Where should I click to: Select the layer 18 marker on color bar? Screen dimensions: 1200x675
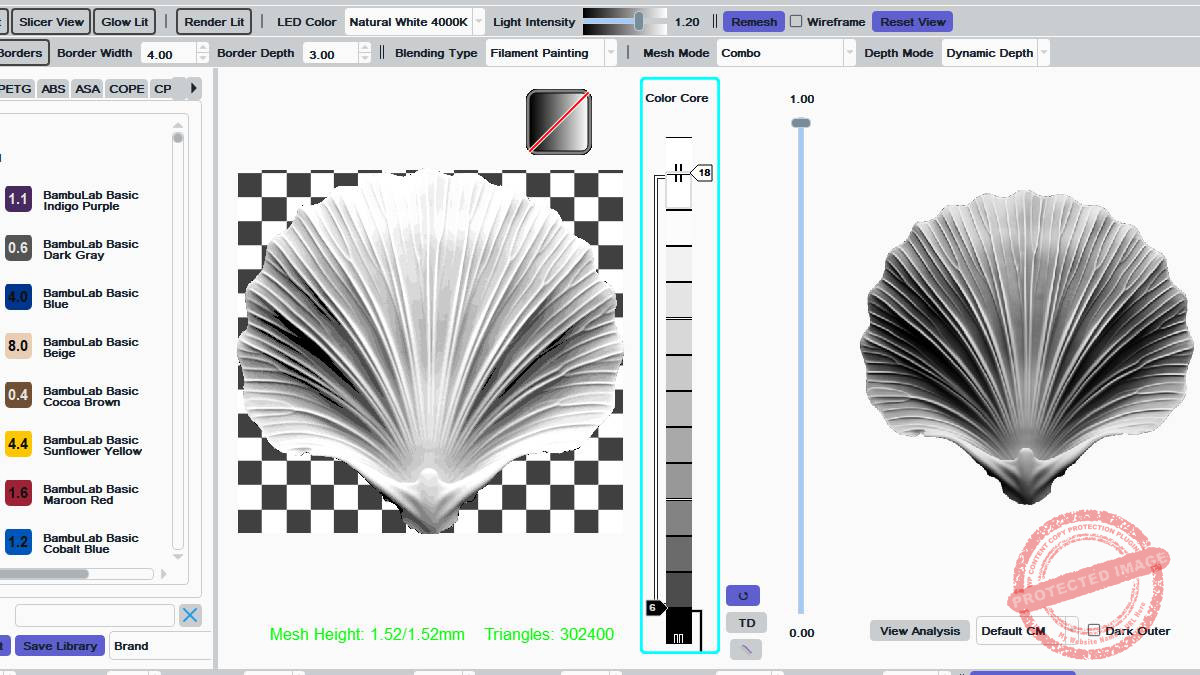point(702,173)
